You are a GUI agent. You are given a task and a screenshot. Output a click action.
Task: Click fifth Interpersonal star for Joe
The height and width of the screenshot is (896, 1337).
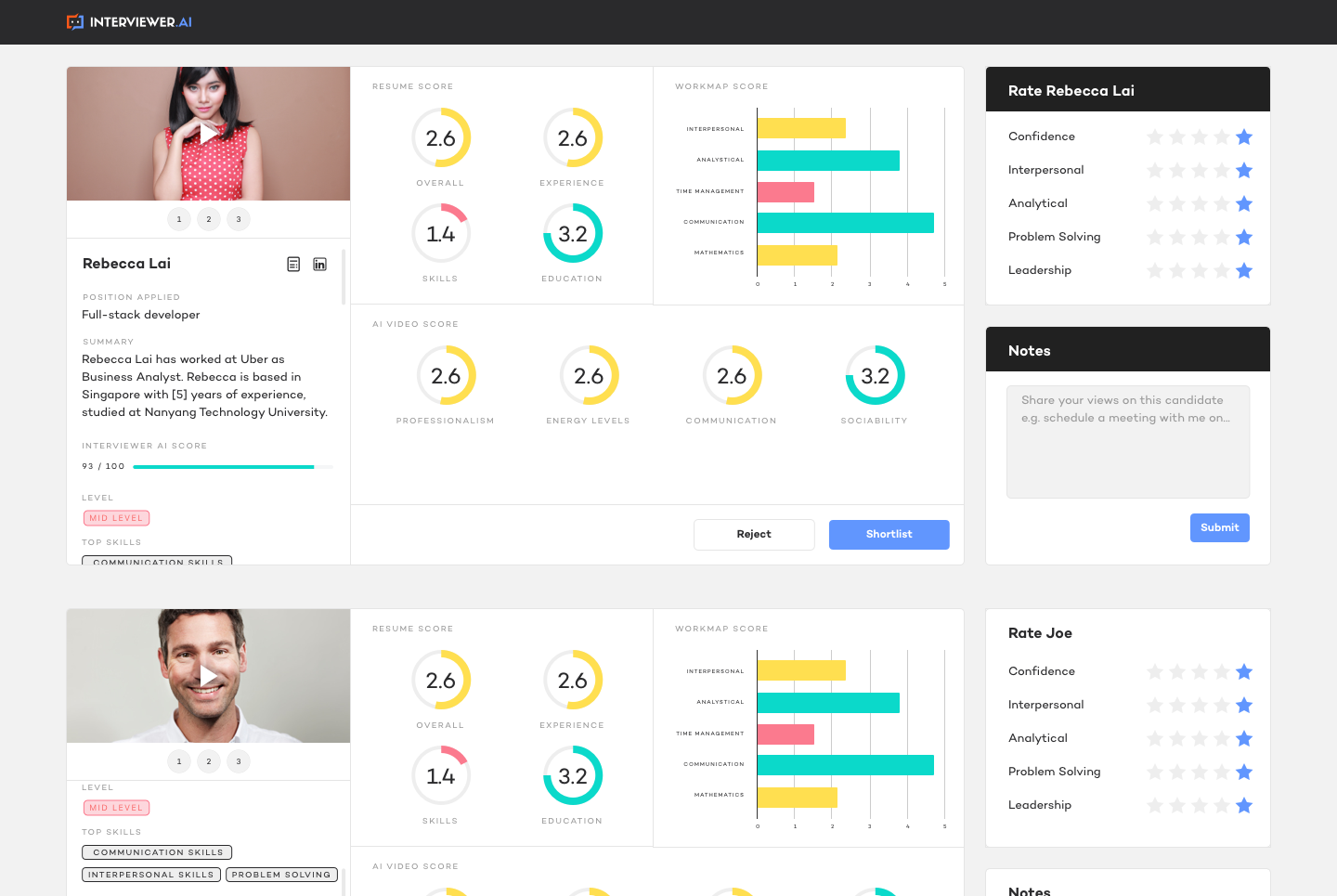coord(1244,706)
